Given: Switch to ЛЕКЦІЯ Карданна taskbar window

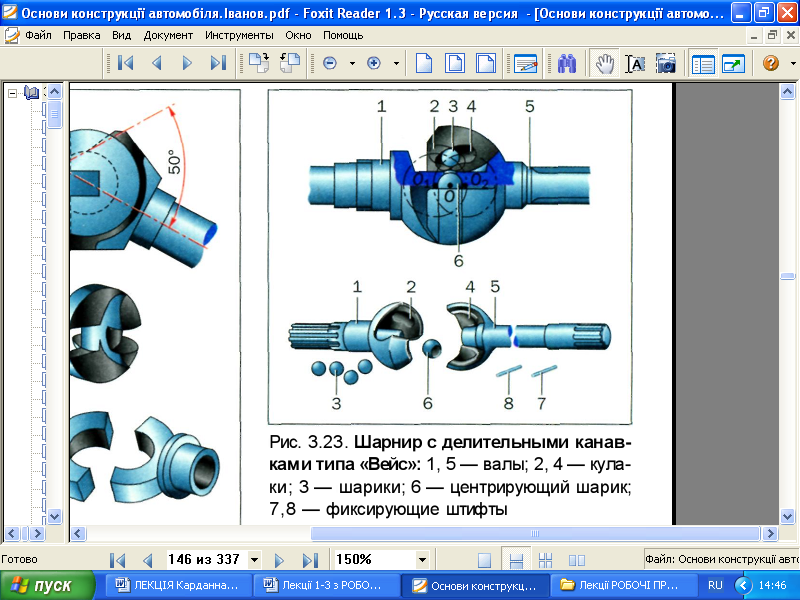Looking at the screenshot, I should [180, 585].
